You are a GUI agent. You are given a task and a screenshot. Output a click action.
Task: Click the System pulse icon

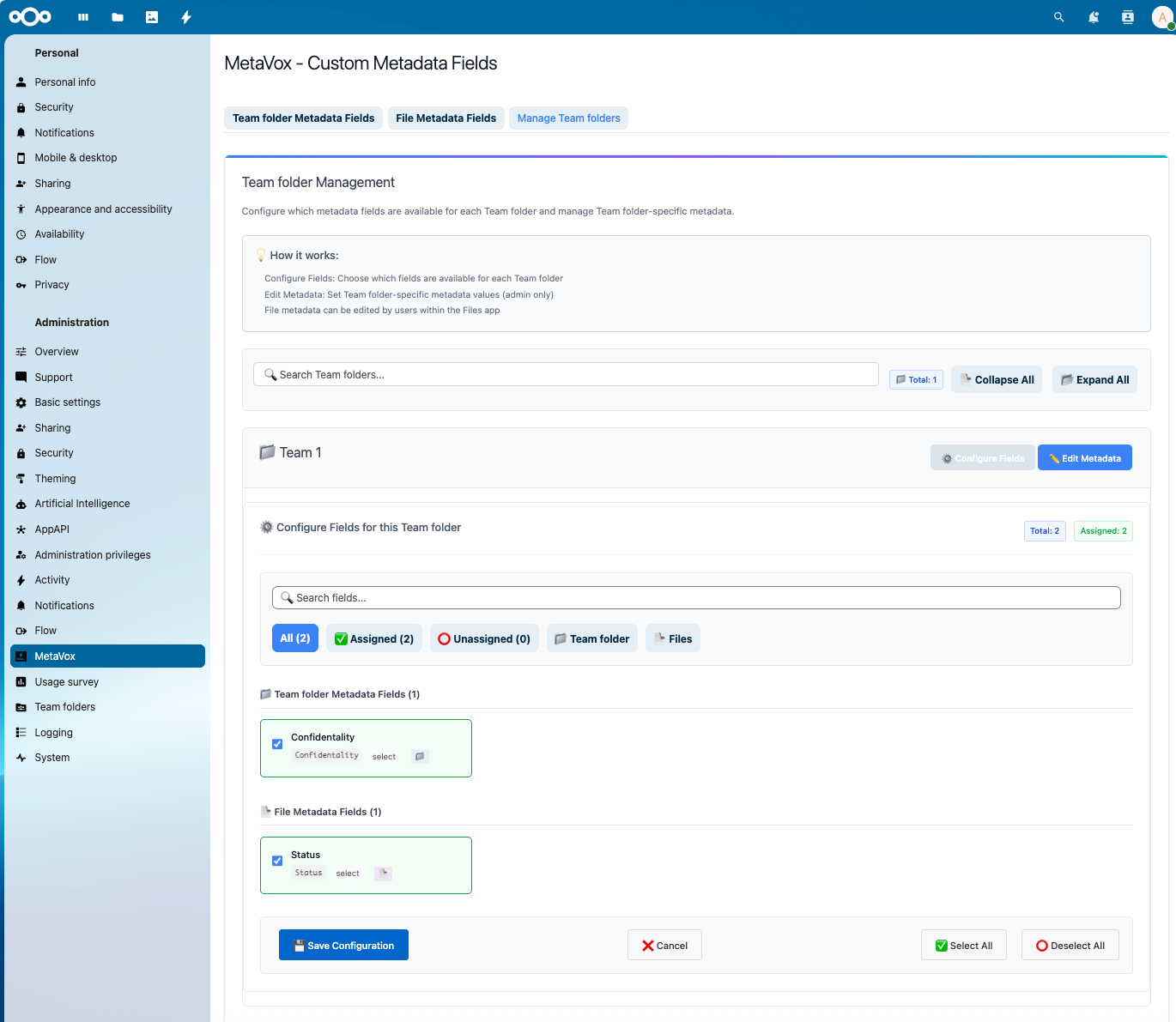(x=21, y=758)
